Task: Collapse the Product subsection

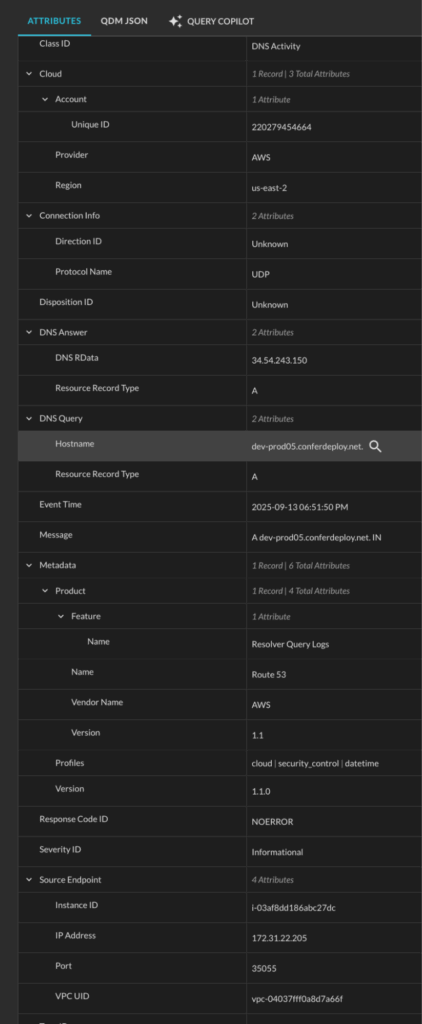Action: [x=44, y=591]
